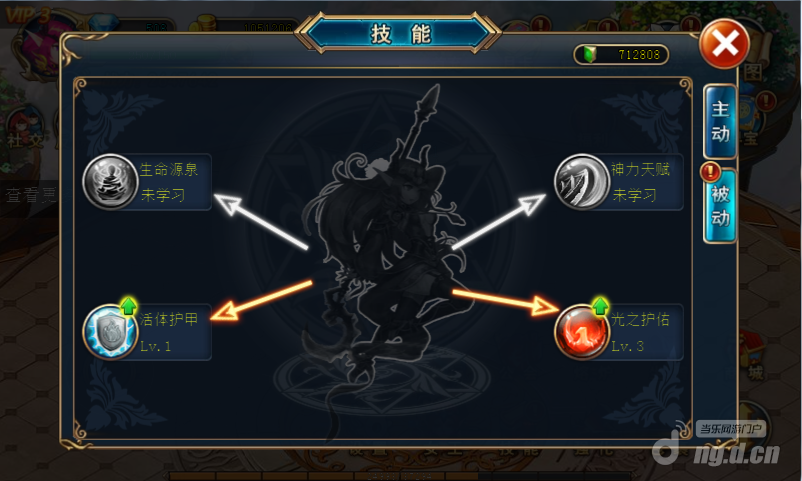802x481 pixels.
Task: Click the green upgrade arrow on 活体护甲
Action: click(x=128, y=305)
